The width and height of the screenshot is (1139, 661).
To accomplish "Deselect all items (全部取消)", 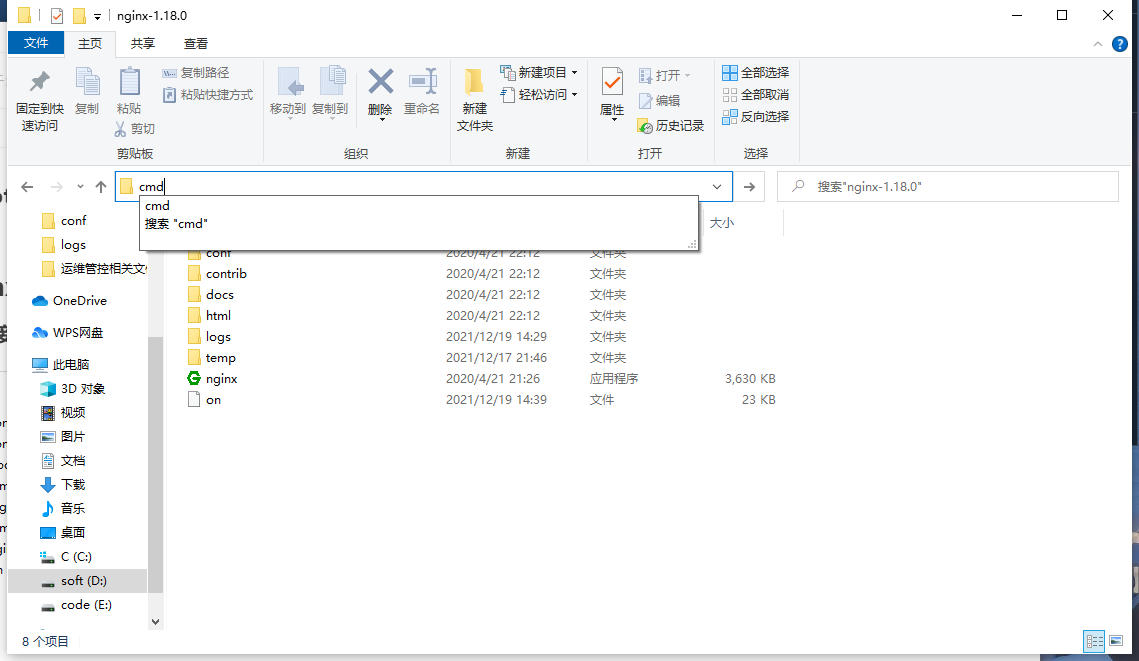I will click(x=755, y=94).
